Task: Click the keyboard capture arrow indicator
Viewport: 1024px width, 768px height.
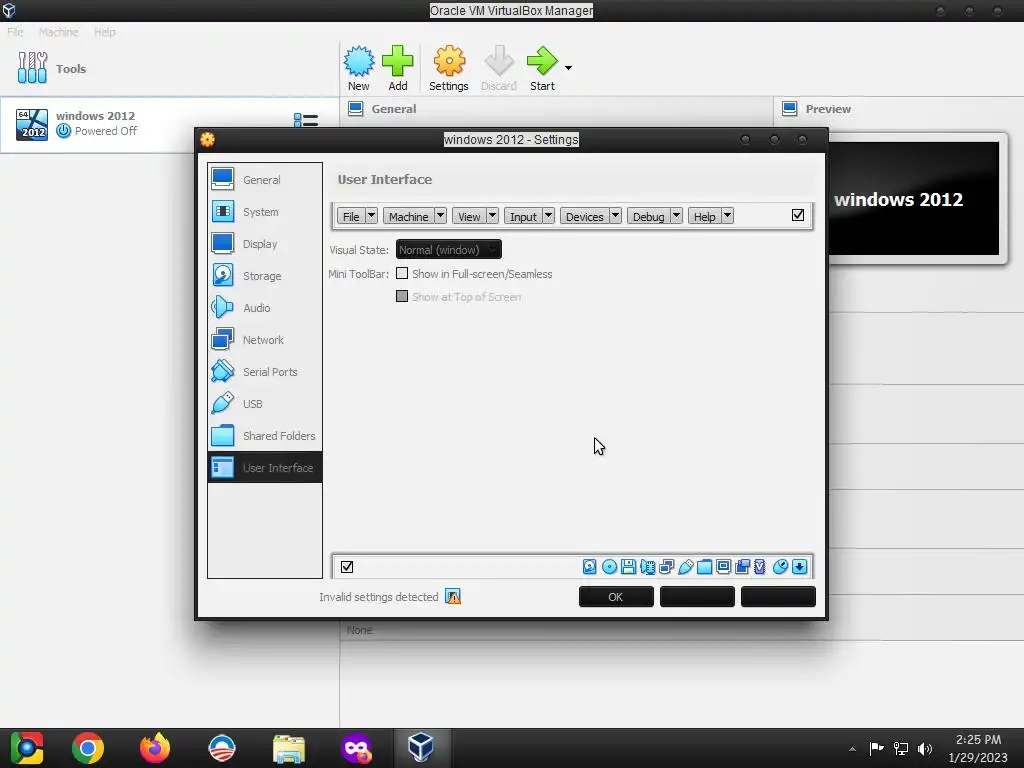Action: point(799,567)
